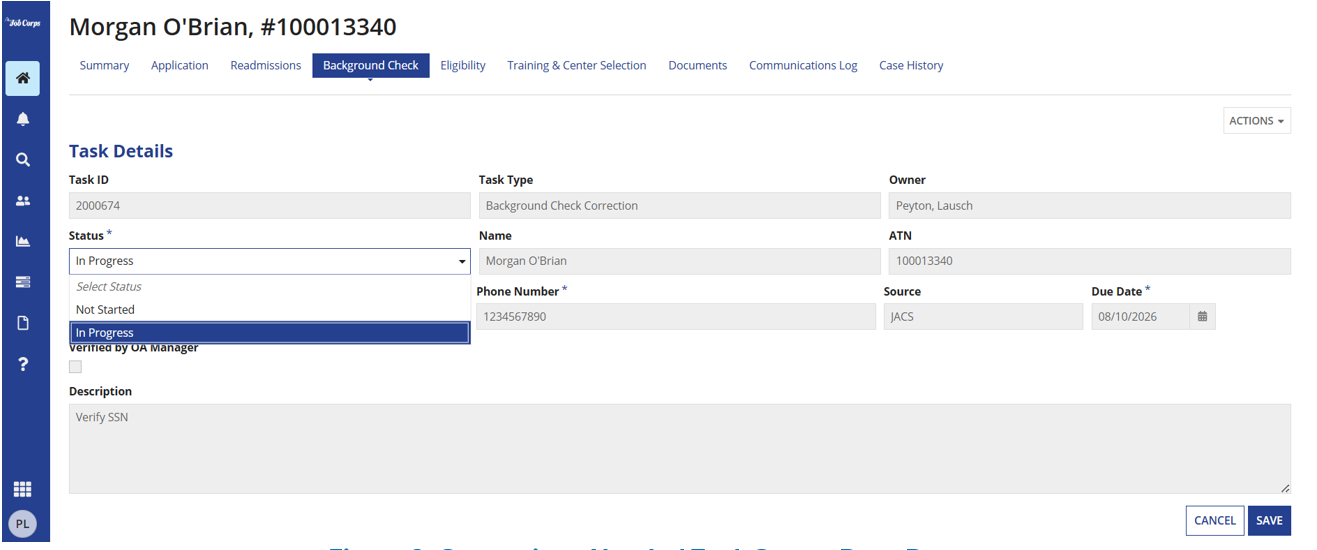Click the SAVE button
1317x550 pixels.
tap(1269, 521)
